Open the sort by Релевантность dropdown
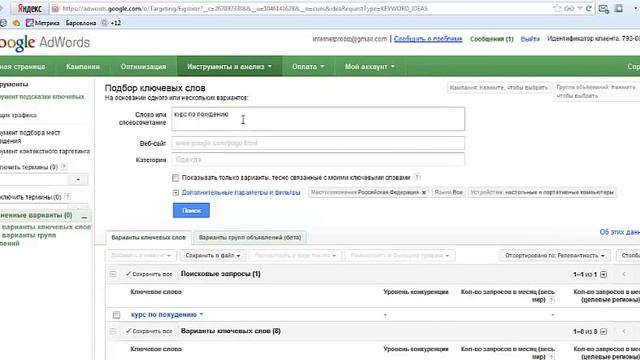This screenshot has width=640, height=360. [x=554, y=256]
